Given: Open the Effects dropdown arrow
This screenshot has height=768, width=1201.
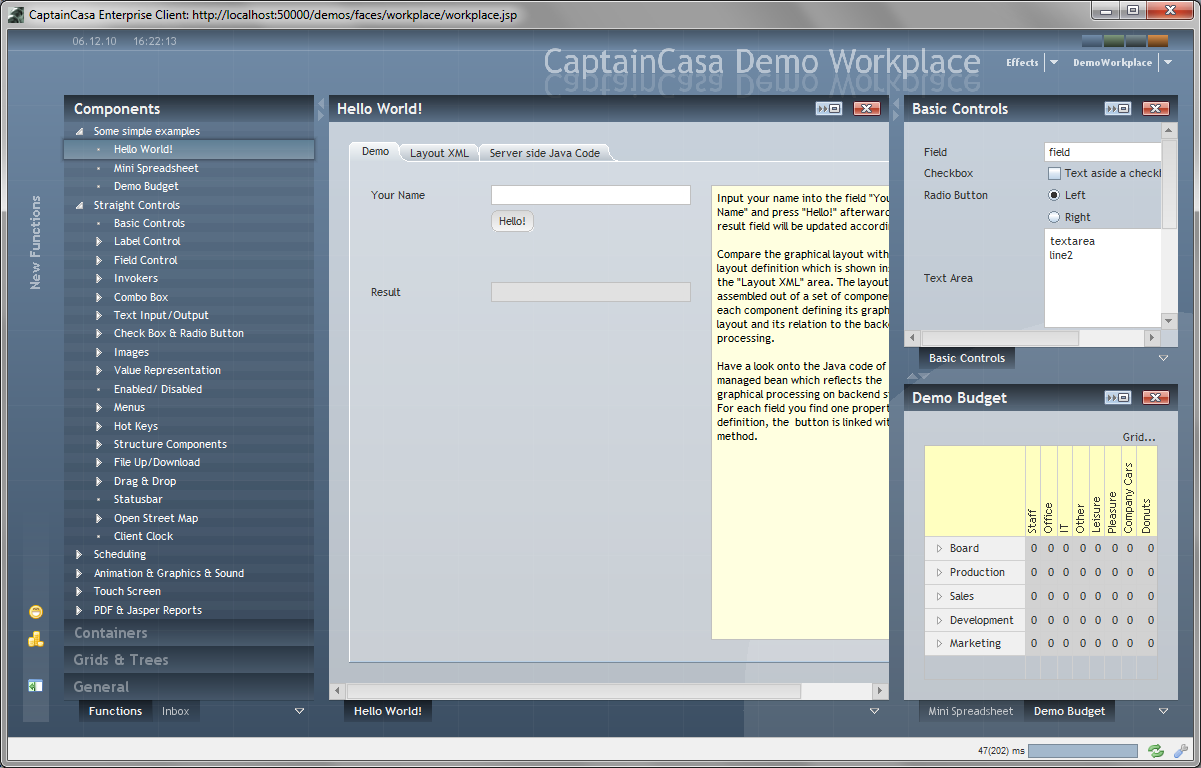Looking at the screenshot, I should (x=1053, y=63).
